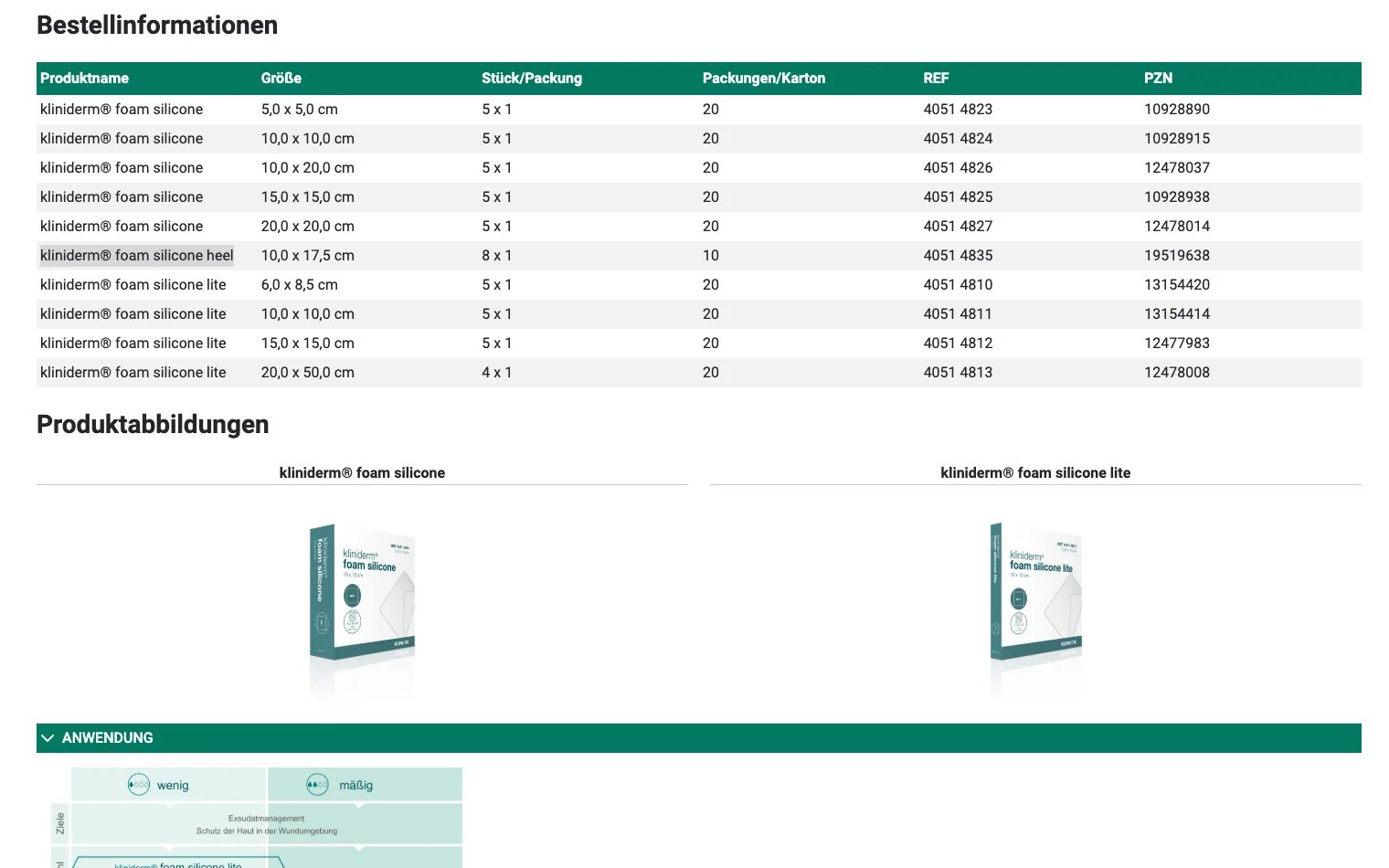Select PZN value 10928938
This screenshot has height=868, width=1389.
click(1177, 197)
